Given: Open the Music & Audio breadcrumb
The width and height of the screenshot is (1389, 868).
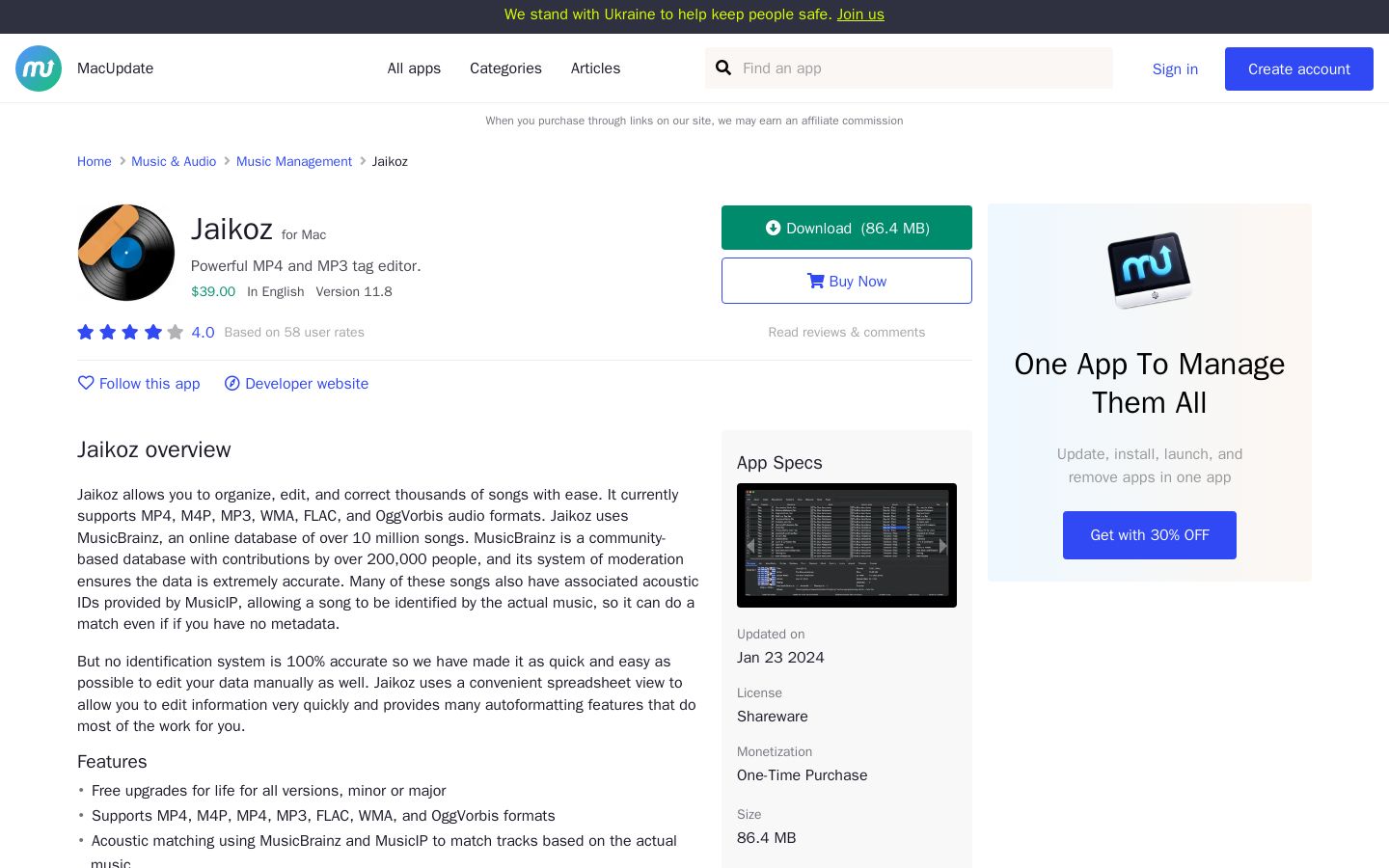Looking at the screenshot, I should 174,161.
